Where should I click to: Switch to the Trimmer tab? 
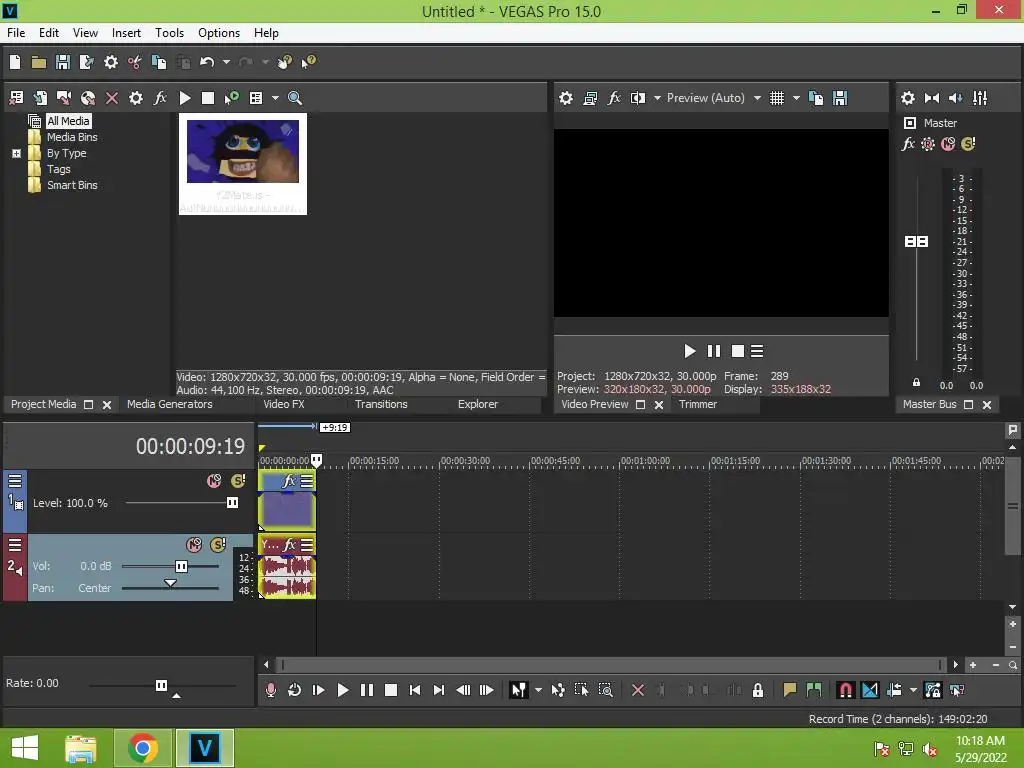[697, 404]
